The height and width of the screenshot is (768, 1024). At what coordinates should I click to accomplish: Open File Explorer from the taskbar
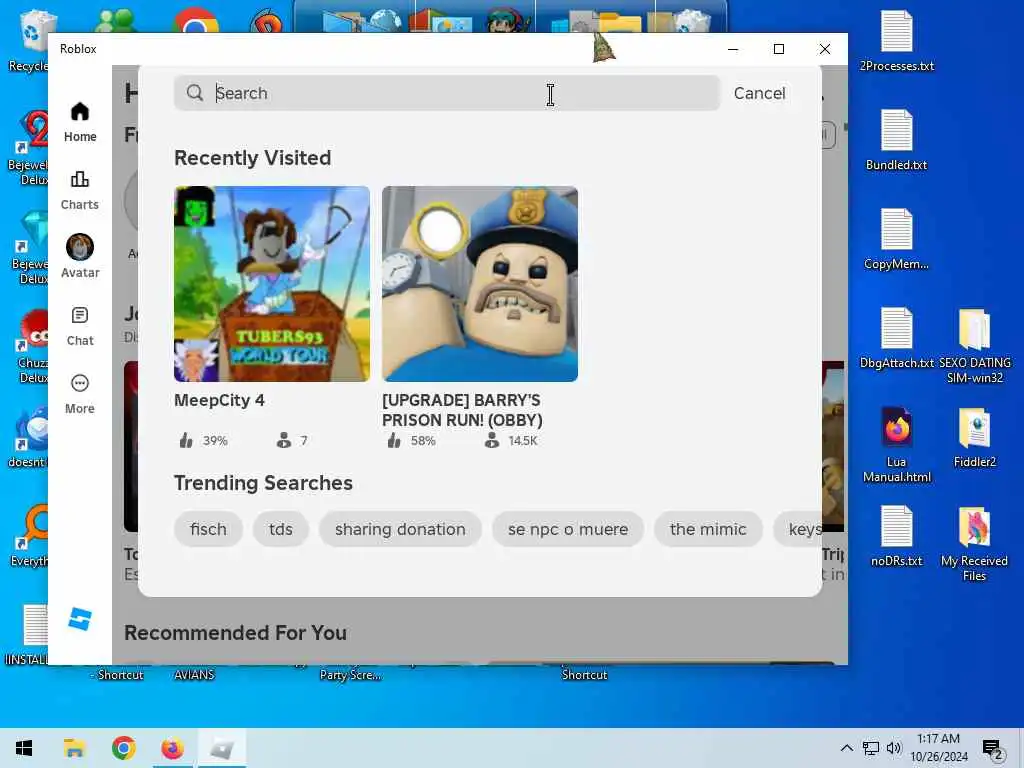coord(74,748)
